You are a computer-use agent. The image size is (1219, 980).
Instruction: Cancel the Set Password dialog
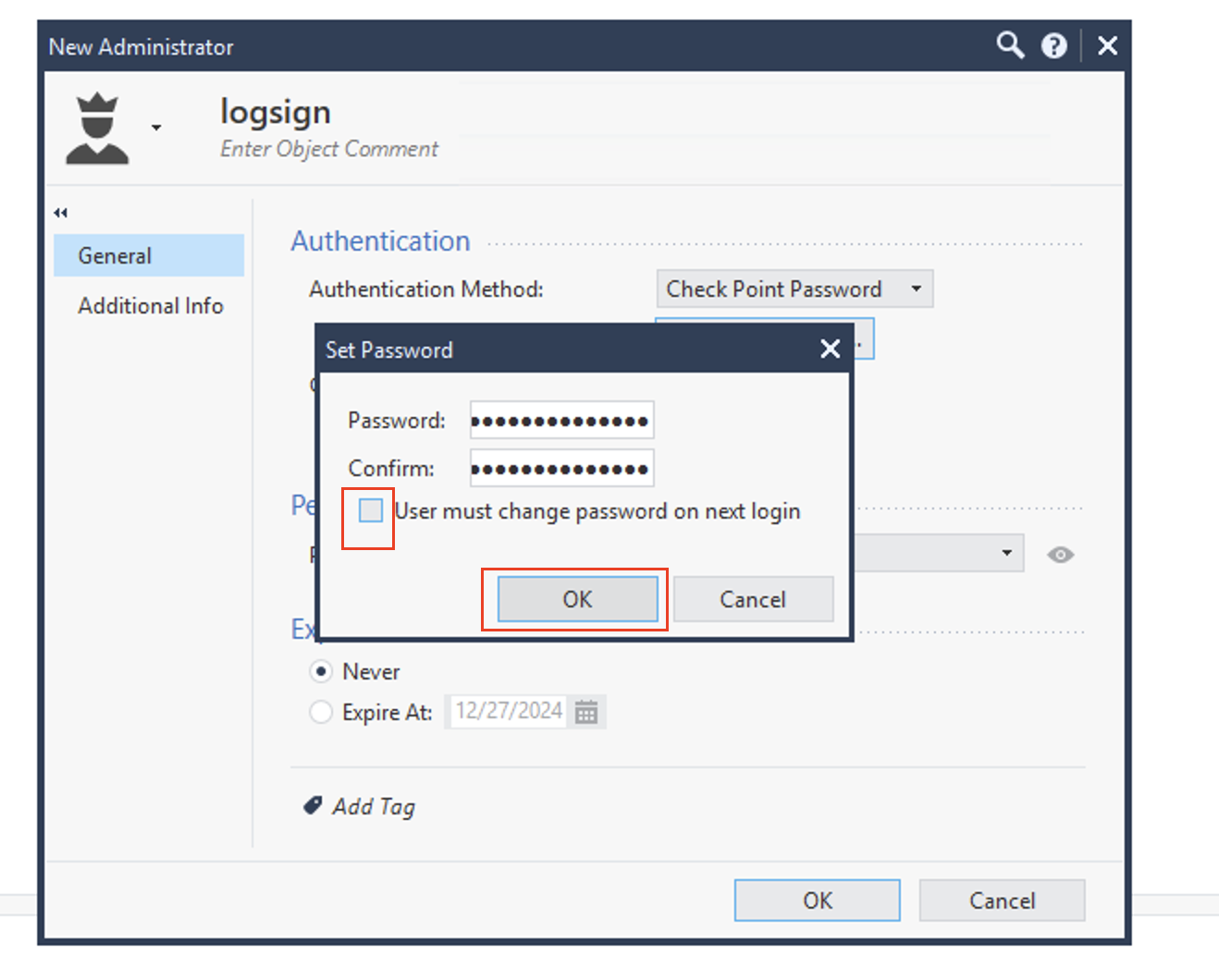point(753,599)
